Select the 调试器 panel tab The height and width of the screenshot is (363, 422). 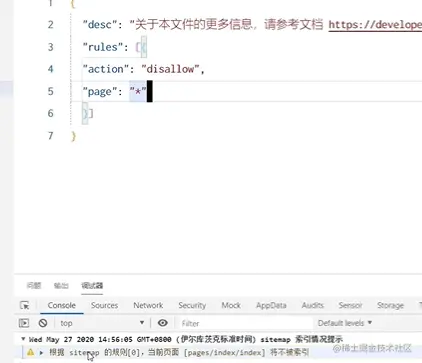click(92, 285)
